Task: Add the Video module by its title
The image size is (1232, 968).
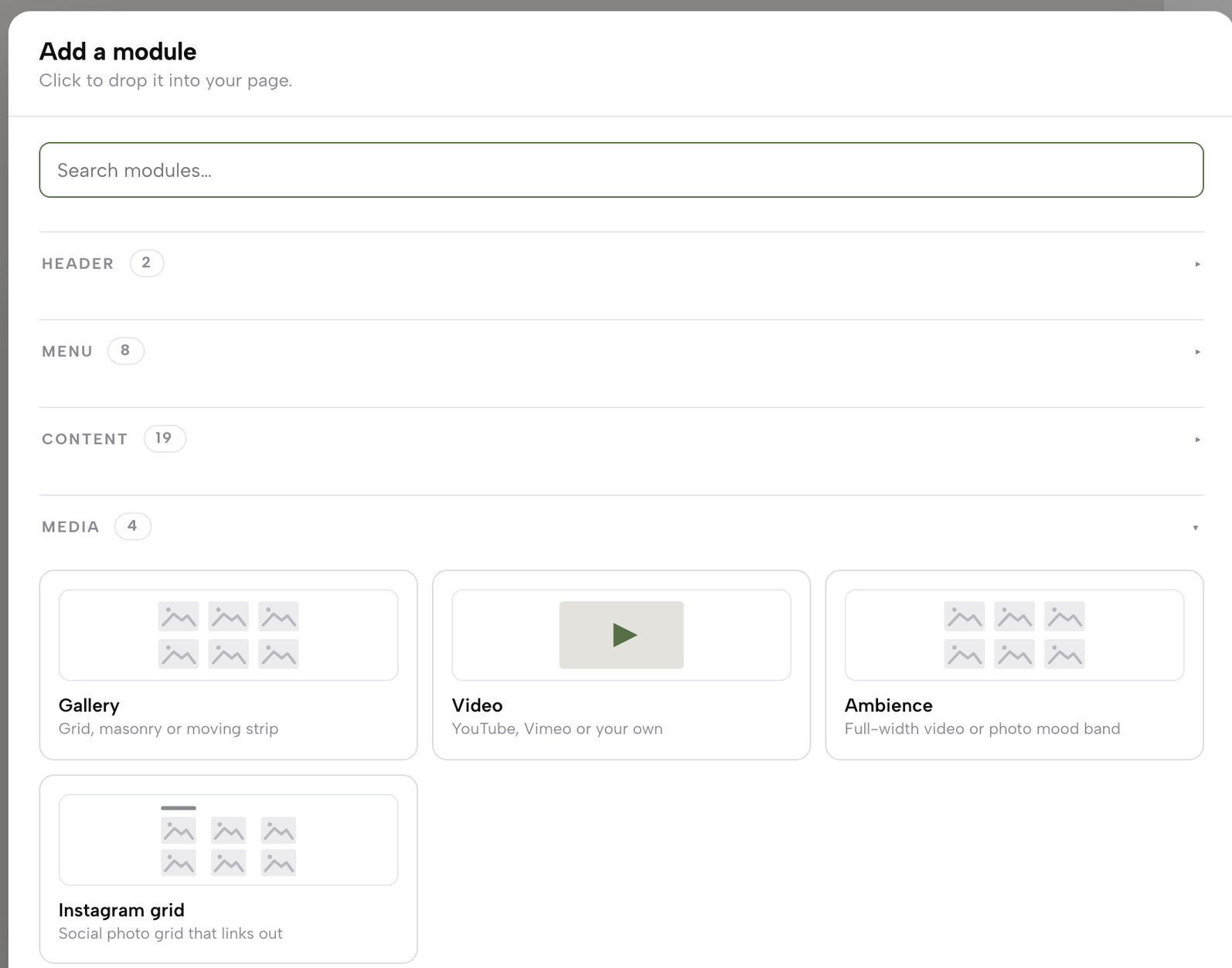Action: [477, 705]
